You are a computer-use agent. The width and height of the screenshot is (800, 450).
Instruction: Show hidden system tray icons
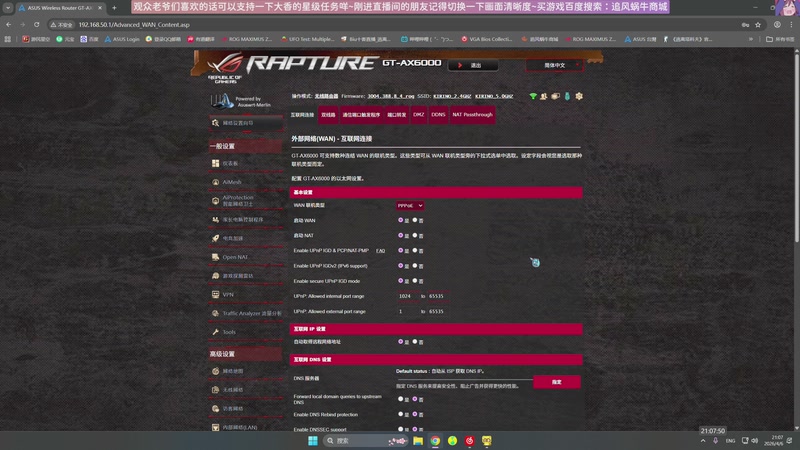pos(703,441)
